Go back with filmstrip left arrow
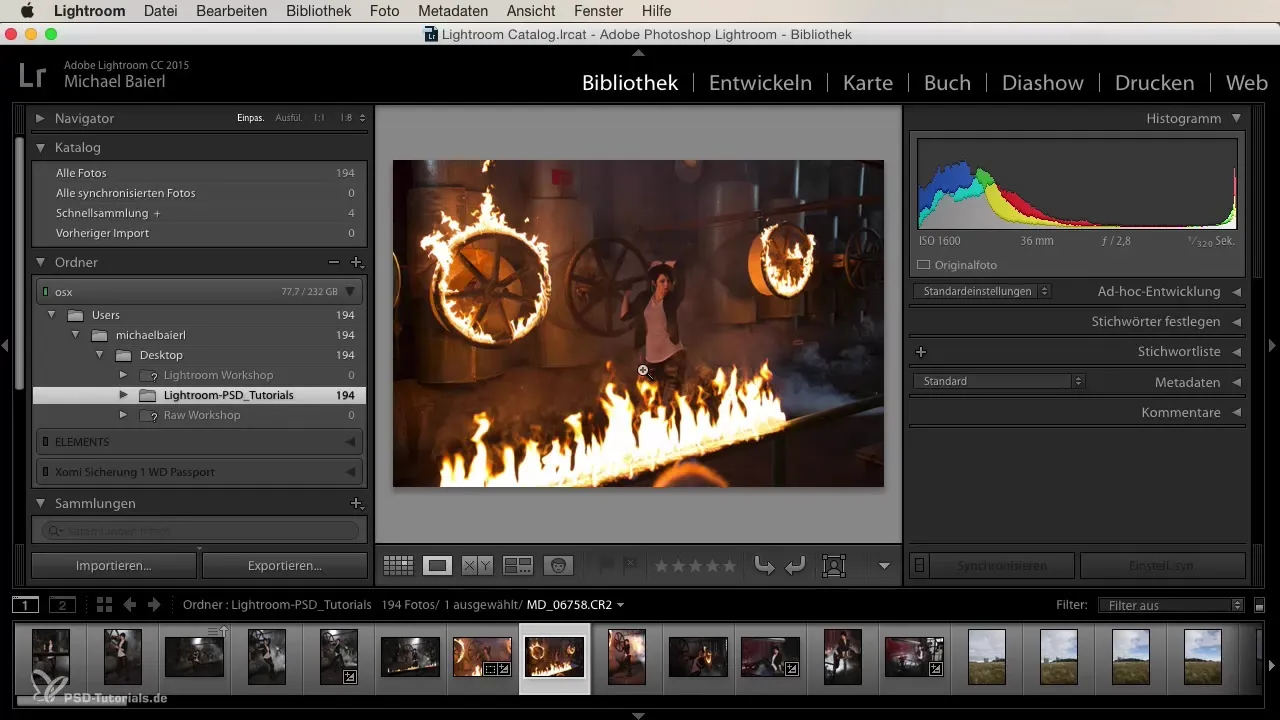 click(130, 604)
